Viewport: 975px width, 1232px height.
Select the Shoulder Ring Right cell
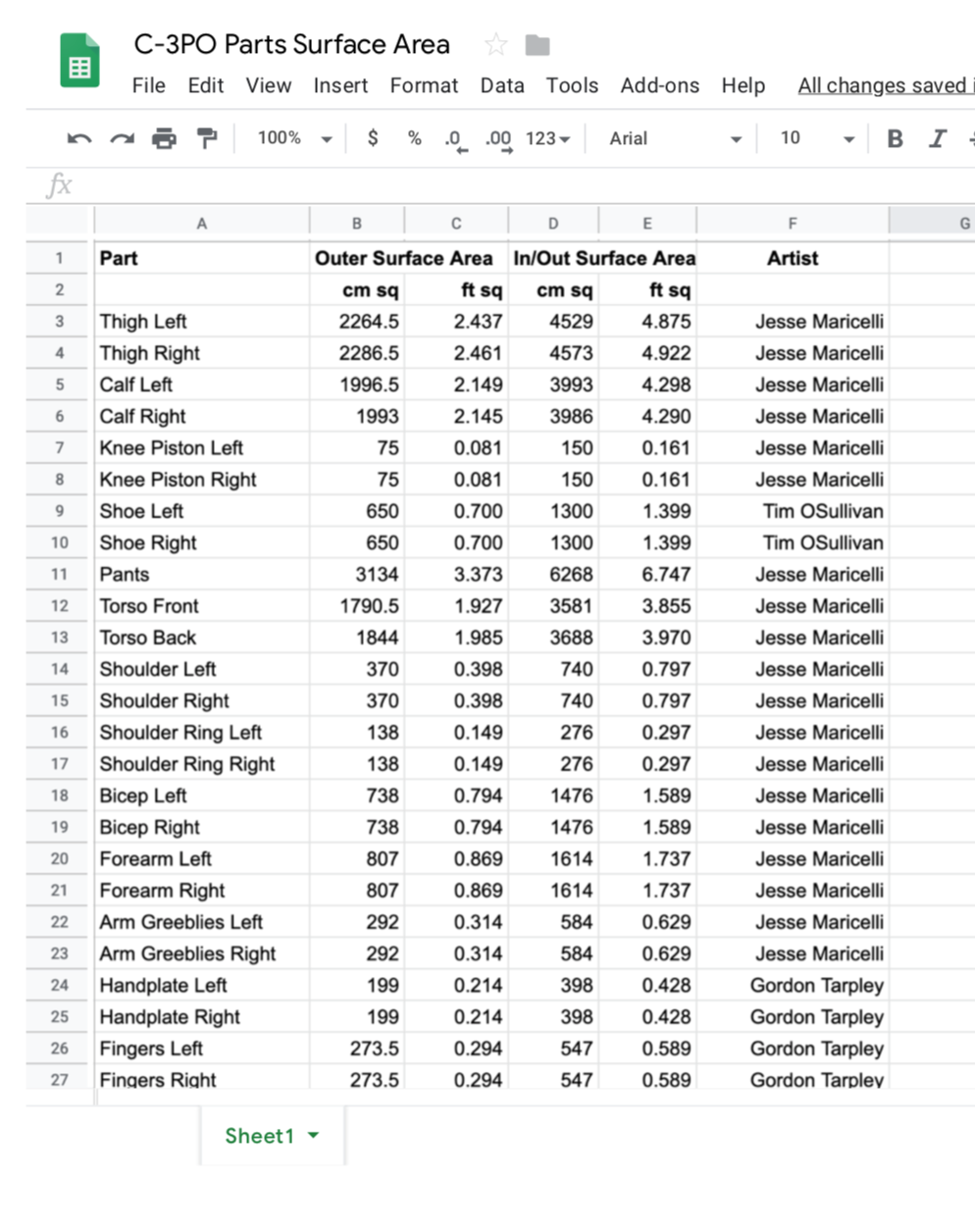[x=201, y=764]
